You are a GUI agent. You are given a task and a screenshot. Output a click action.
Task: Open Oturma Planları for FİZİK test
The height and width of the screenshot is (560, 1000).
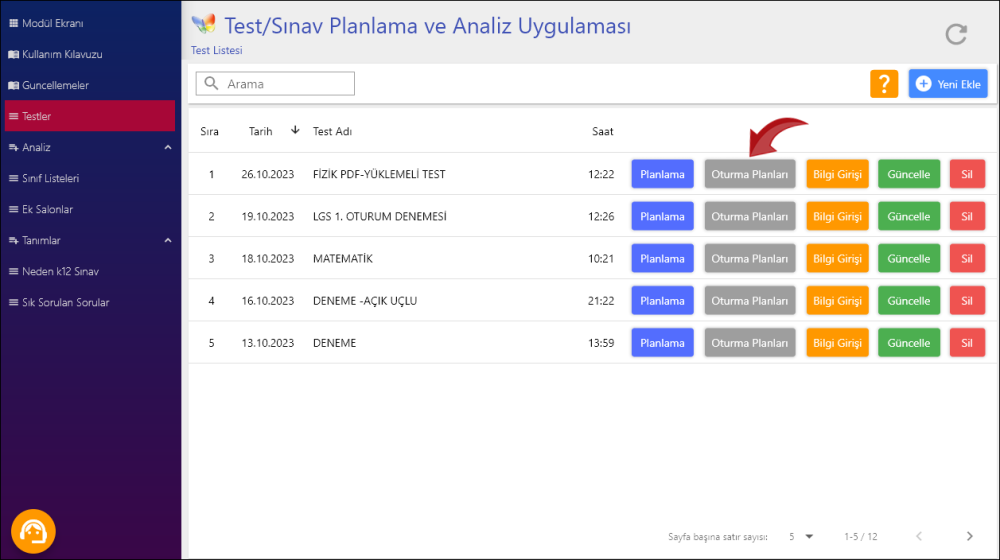[750, 174]
